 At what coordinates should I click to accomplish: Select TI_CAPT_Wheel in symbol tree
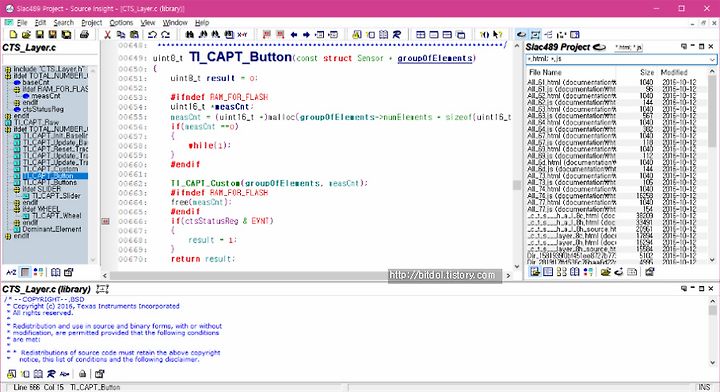pyautogui.click(x=56, y=215)
